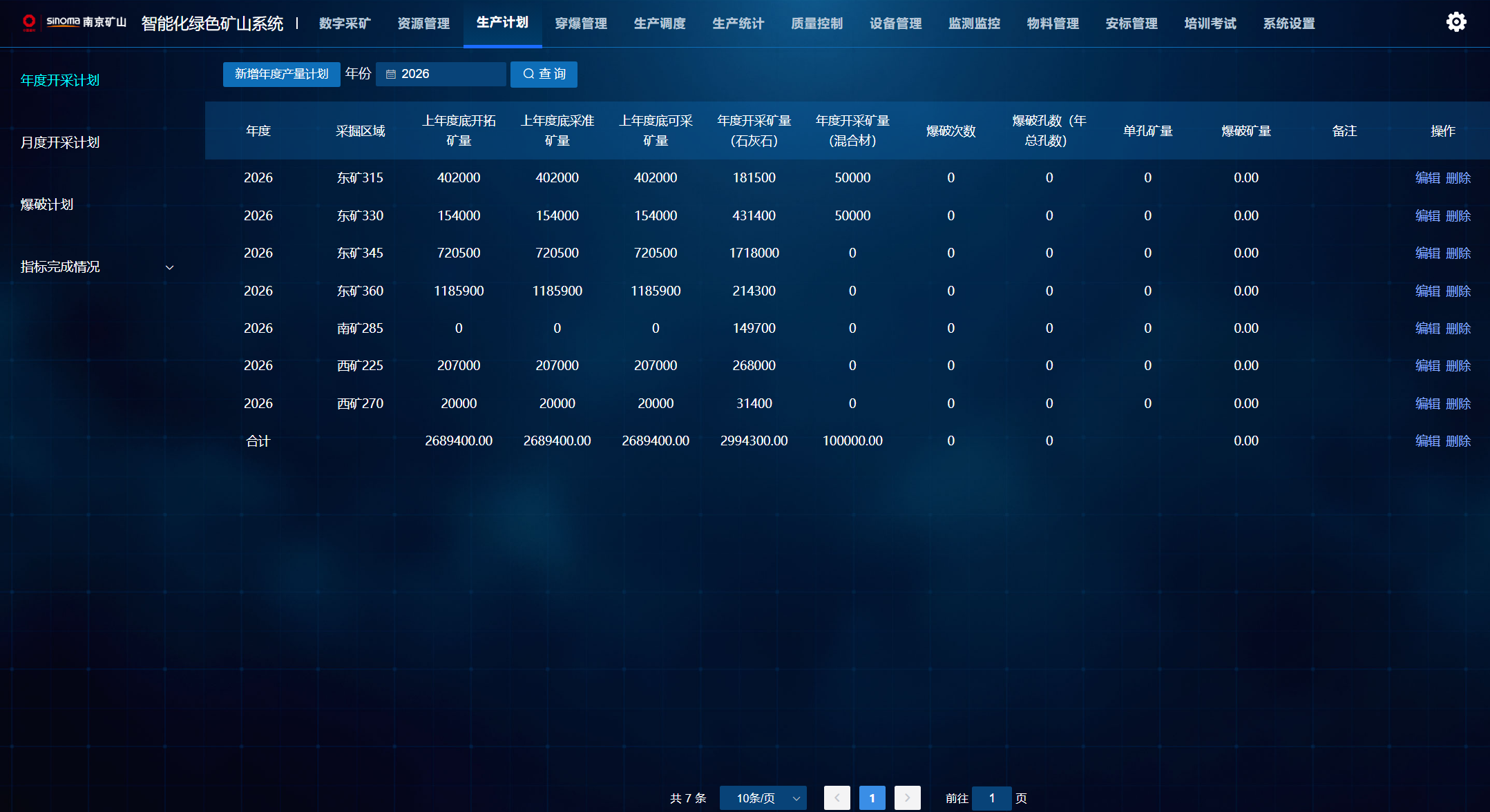Delete the 东矿345 row

coord(1458,253)
